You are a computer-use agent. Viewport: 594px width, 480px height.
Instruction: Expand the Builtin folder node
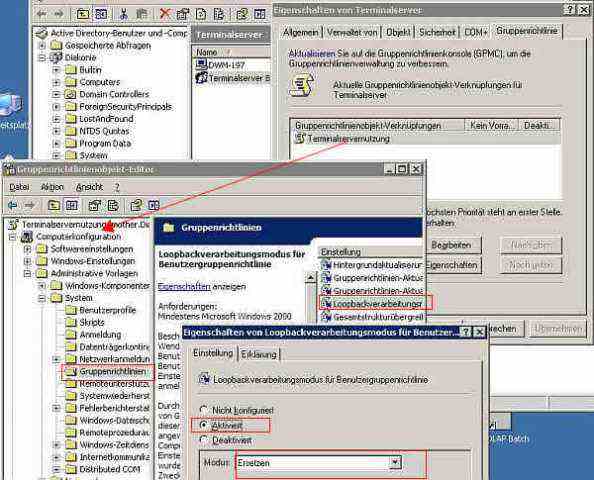click(56, 70)
